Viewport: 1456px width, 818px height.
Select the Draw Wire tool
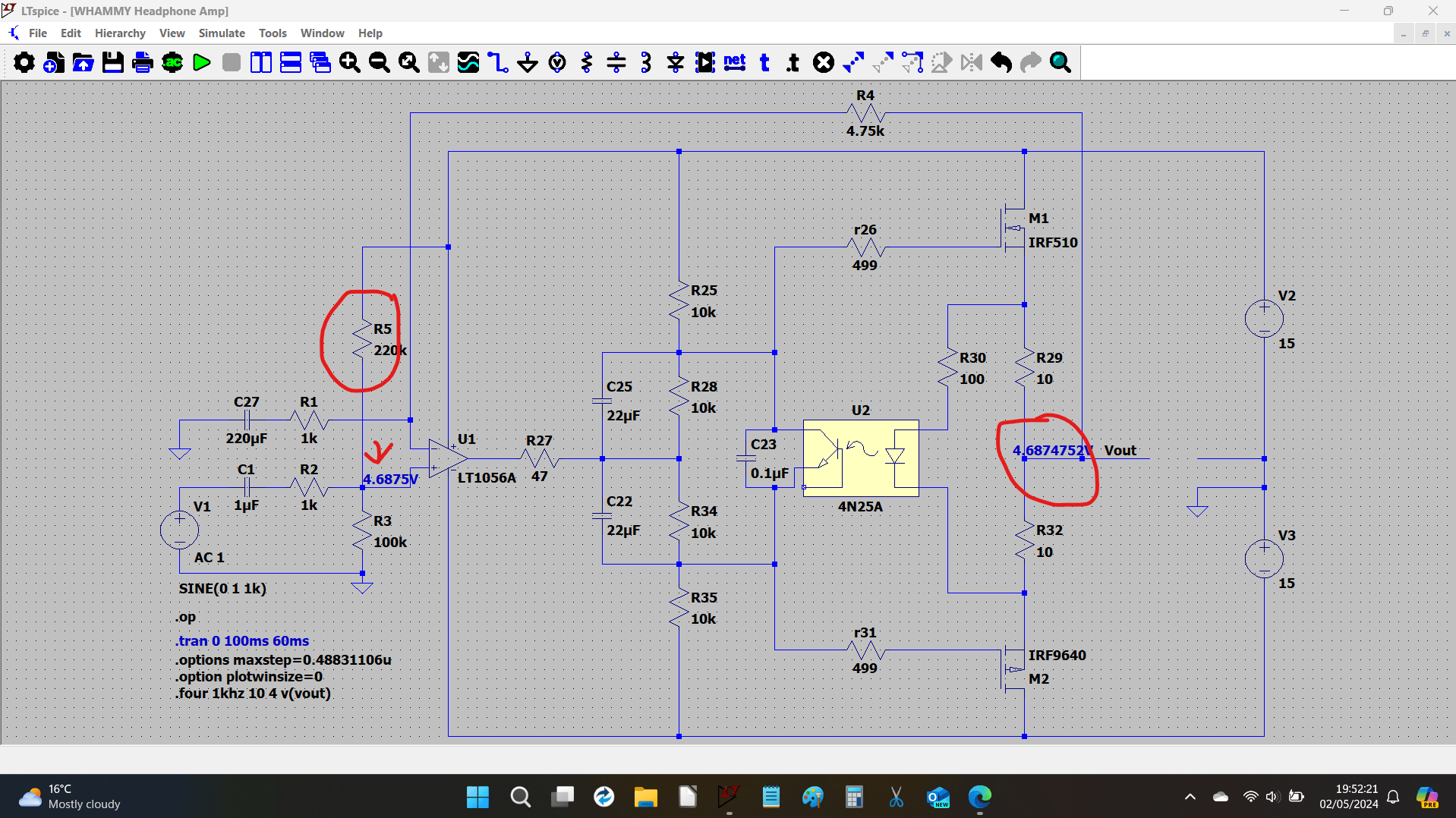[498, 62]
